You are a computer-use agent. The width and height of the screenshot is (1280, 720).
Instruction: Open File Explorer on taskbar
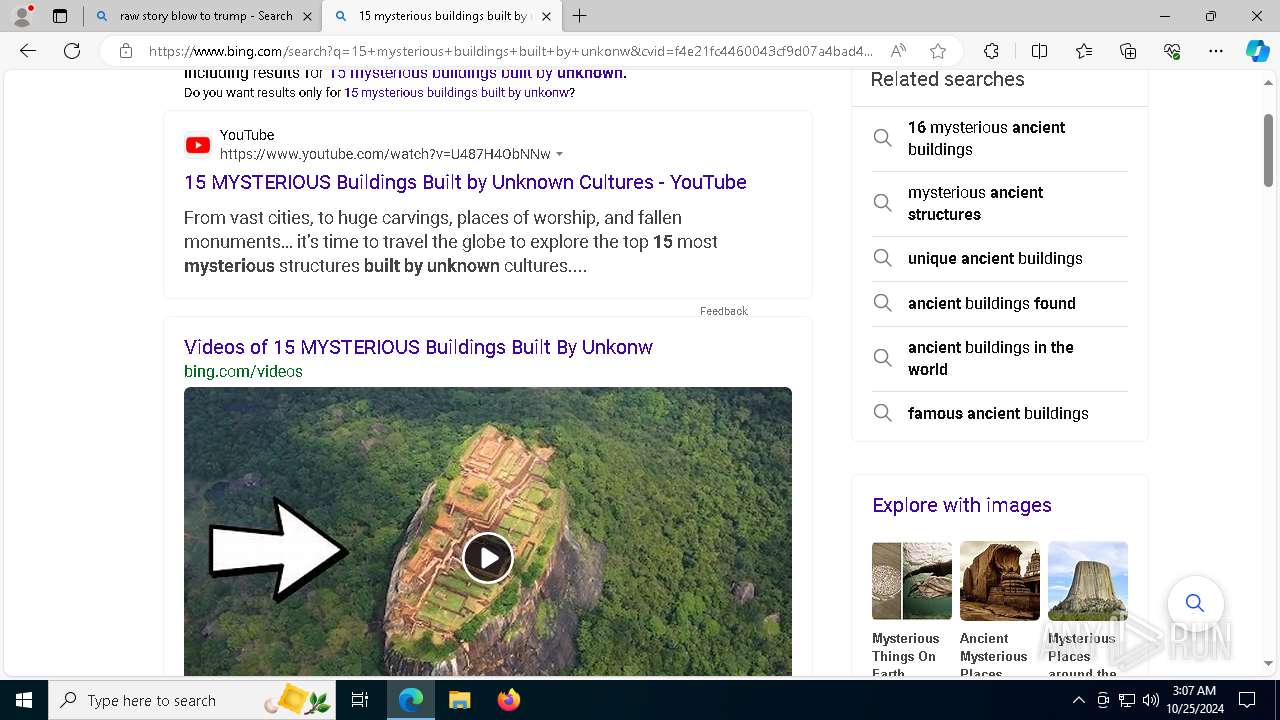coord(459,700)
